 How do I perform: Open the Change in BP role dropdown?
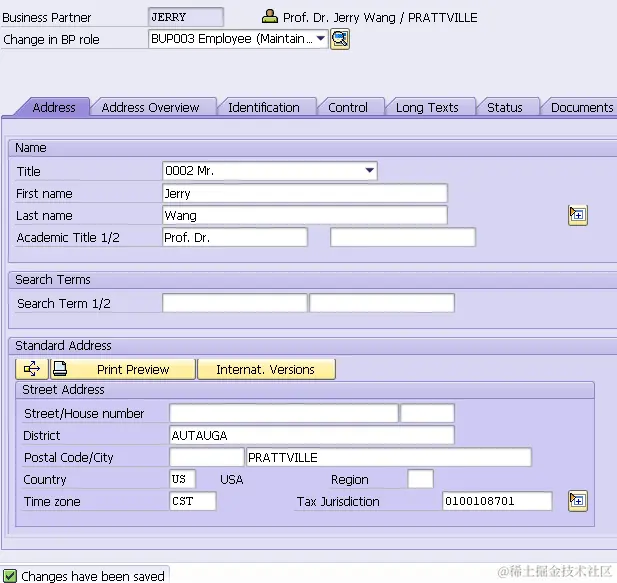(238, 39)
